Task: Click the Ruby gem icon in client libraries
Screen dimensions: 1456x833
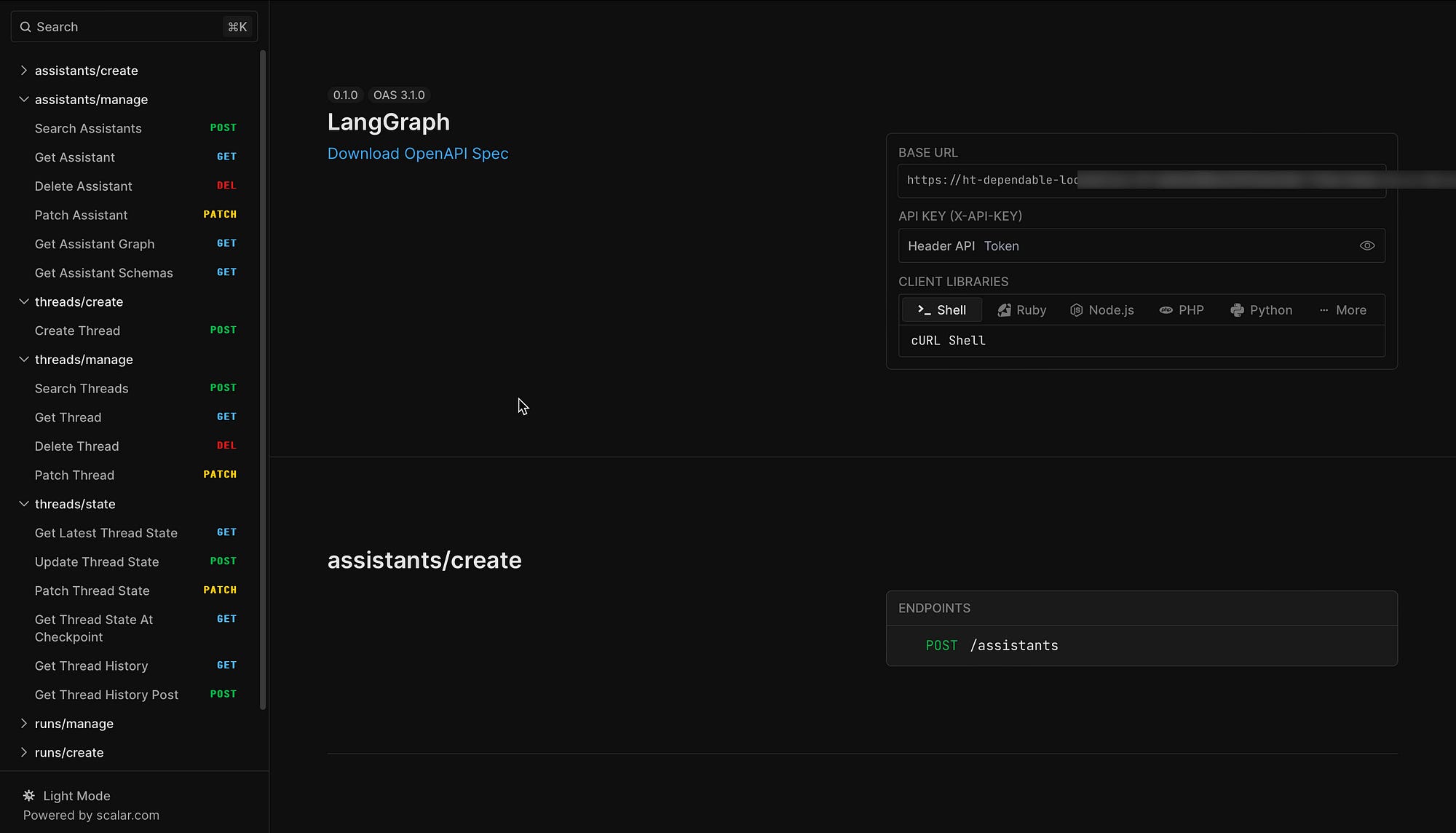Action: point(1005,309)
